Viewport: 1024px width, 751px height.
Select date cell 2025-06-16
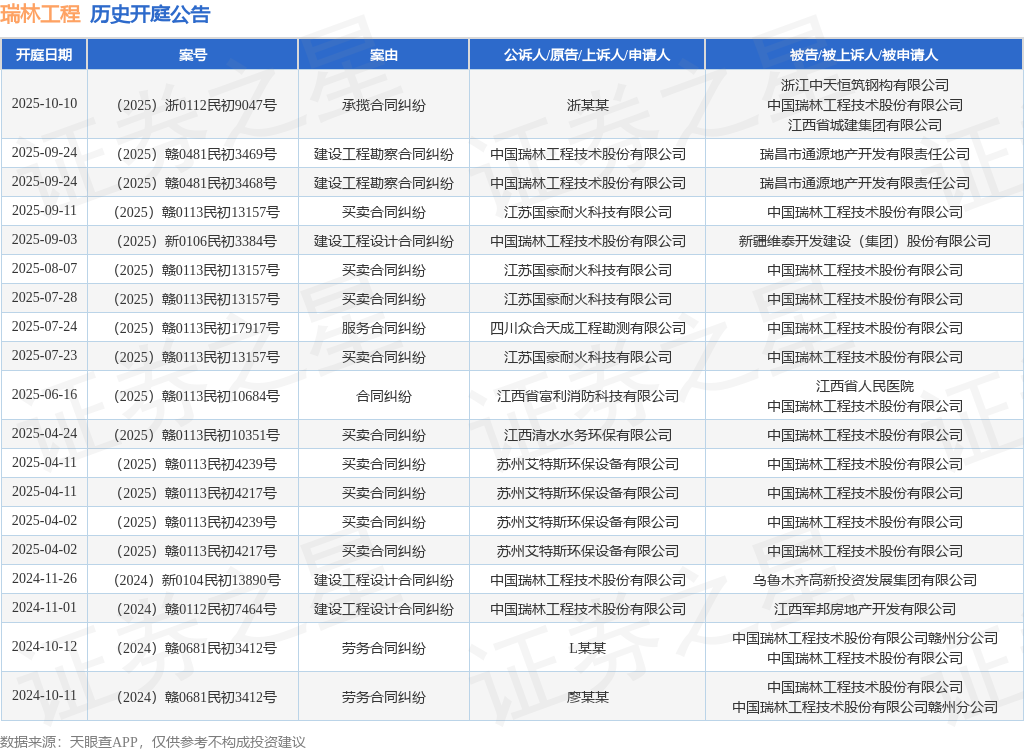[44, 394]
